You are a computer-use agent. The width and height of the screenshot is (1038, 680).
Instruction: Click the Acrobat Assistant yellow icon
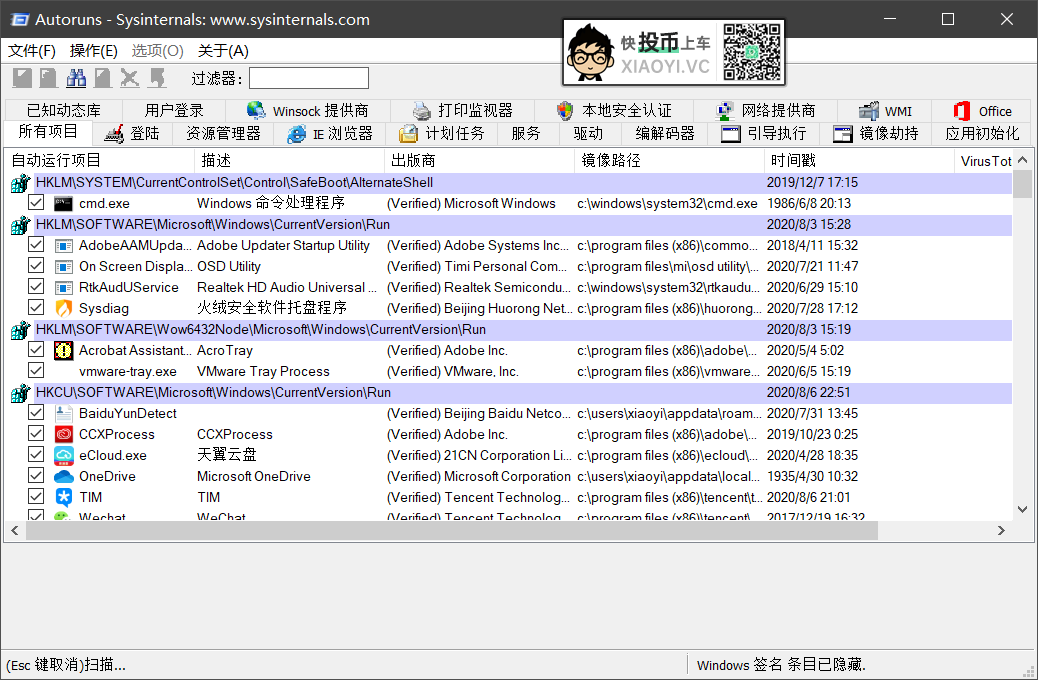pyautogui.click(x=64, y=350)
